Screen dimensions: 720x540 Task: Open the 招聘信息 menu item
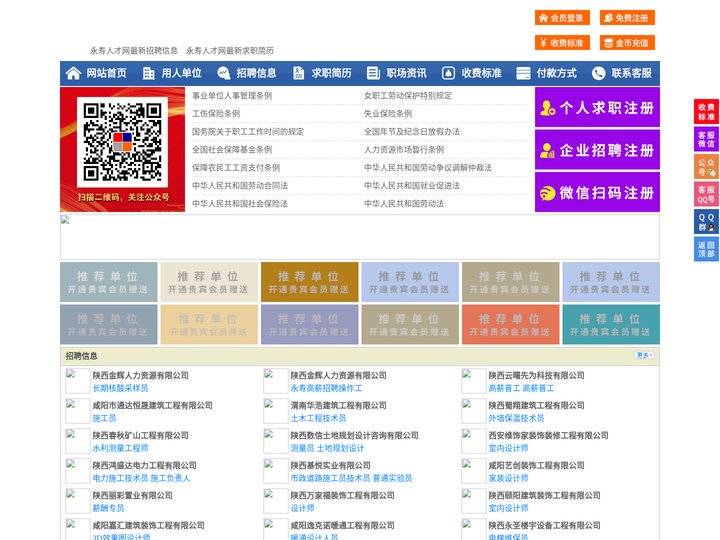click(x=256, y=73)
